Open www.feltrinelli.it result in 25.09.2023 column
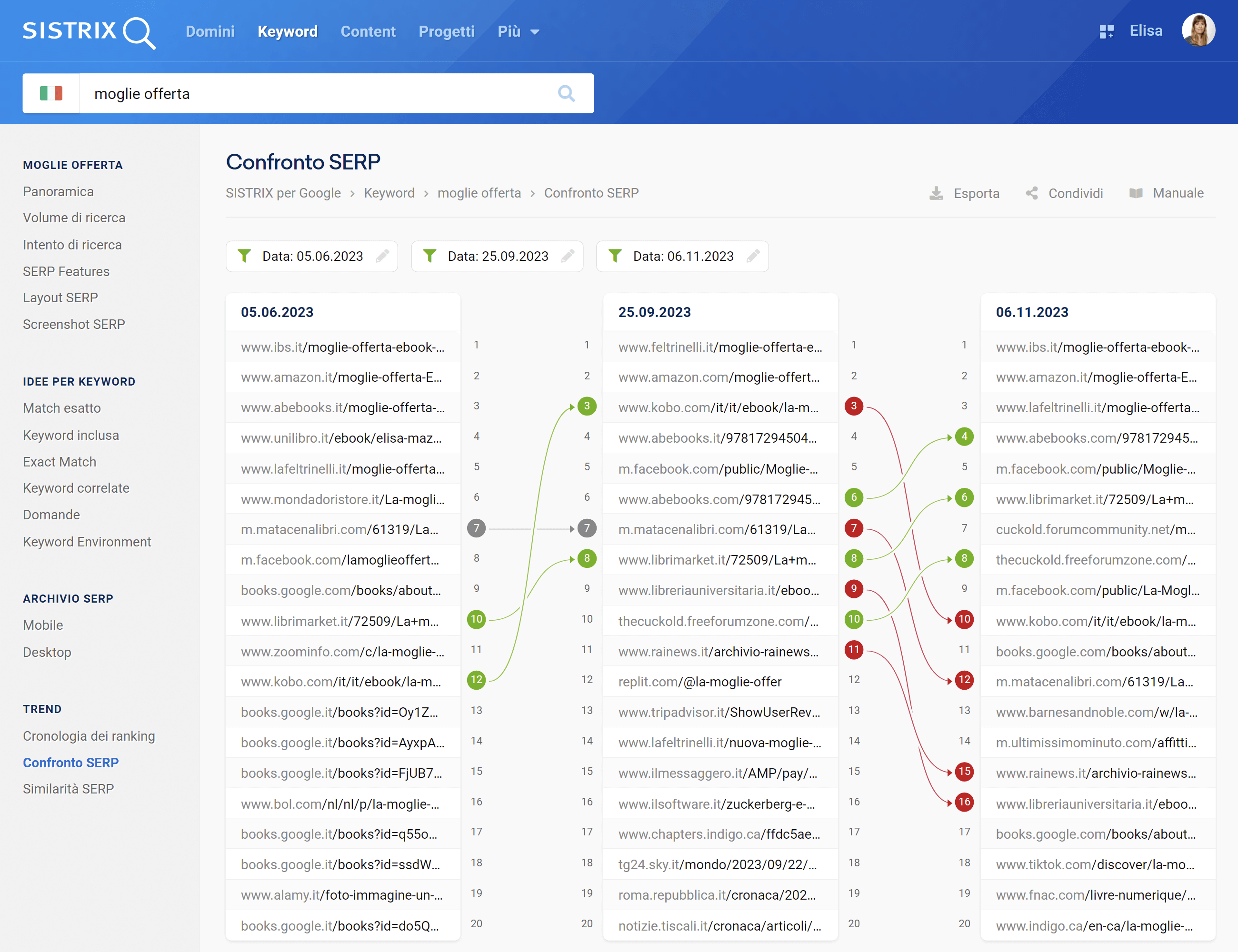This screenshot has height=952, width=1238. 720,347
